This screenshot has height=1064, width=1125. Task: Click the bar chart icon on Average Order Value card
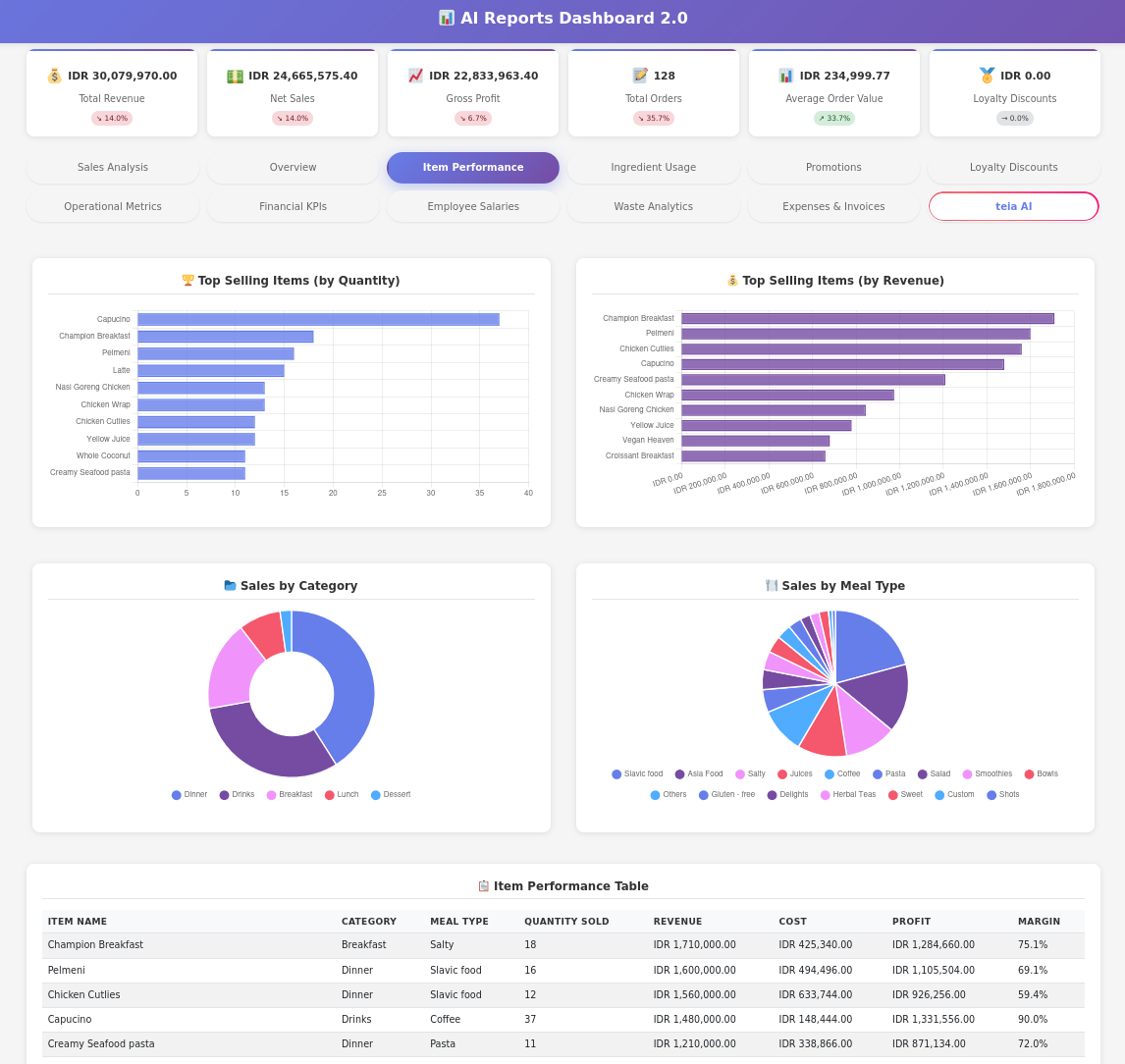[x=786, y=76]
